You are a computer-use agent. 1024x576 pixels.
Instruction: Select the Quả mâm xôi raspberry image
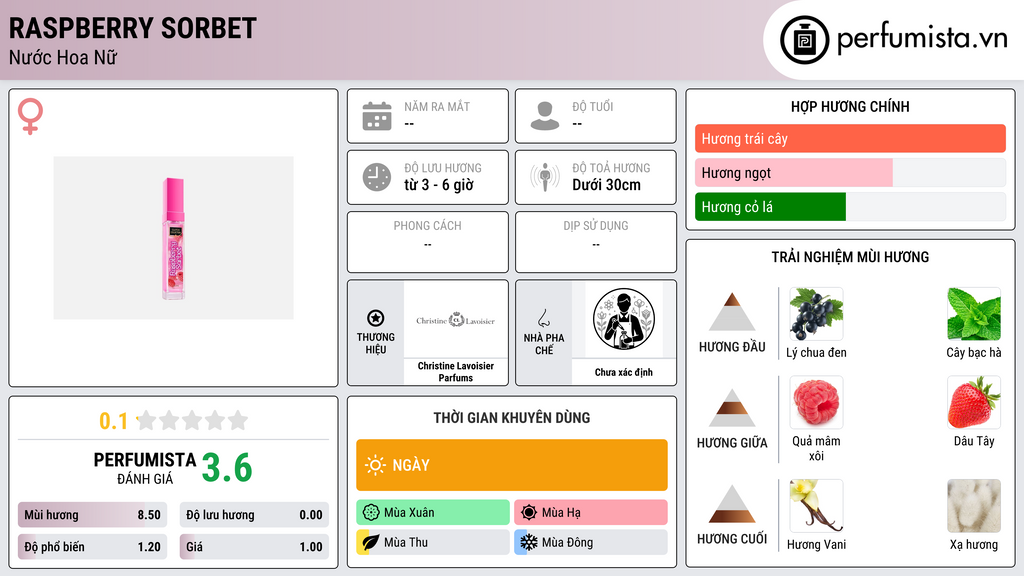816,402
